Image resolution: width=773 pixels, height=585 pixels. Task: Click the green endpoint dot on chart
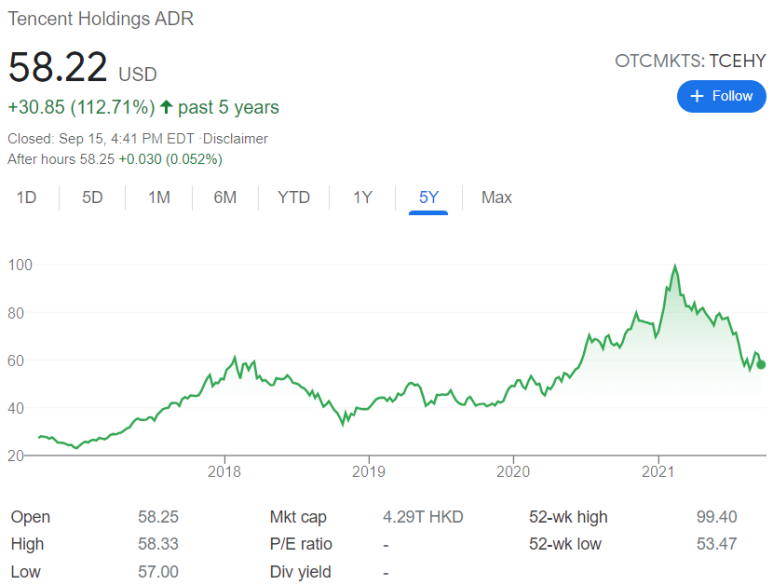(x=761, y=365)
